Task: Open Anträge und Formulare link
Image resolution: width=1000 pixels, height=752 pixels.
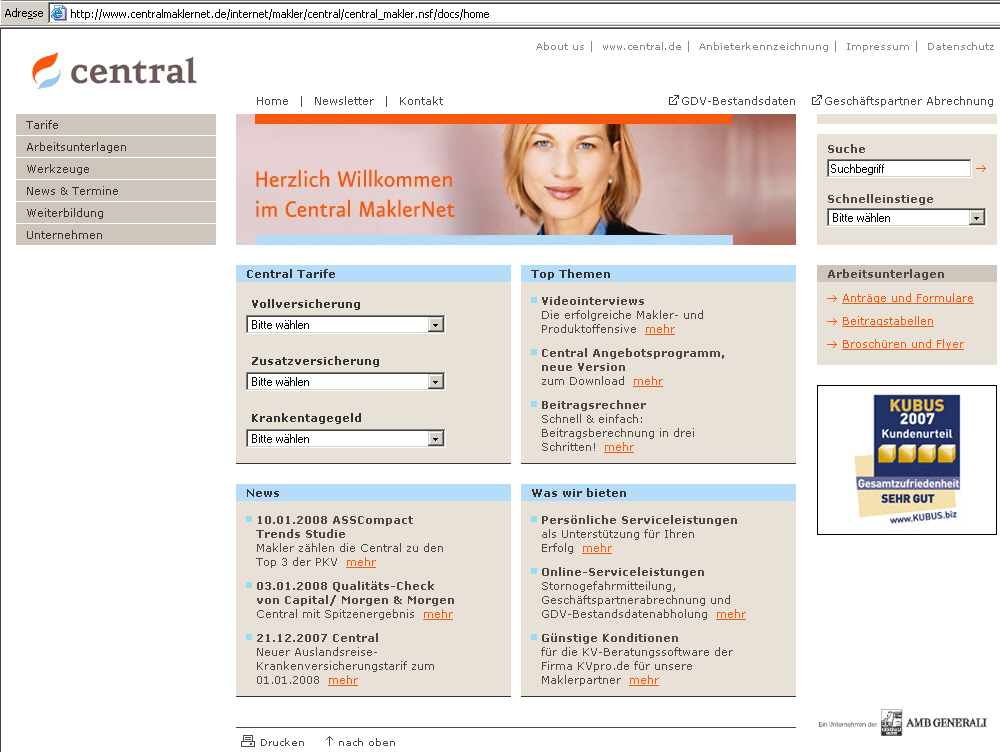Action: click(x=908, y=298)
